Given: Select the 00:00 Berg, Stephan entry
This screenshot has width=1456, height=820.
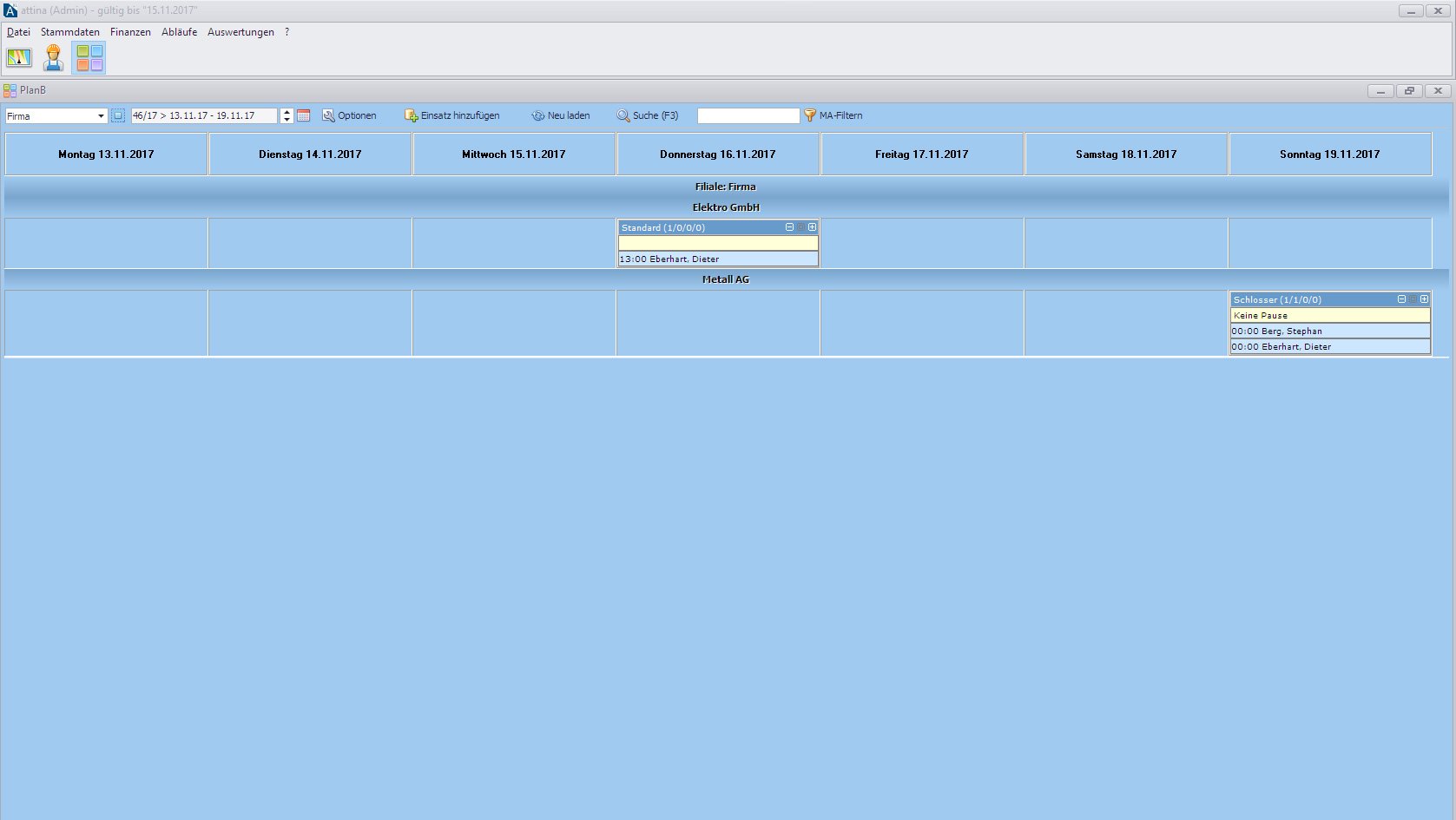Looking at the screenshot, I should pyautogui.click(x=1330, y=331).
